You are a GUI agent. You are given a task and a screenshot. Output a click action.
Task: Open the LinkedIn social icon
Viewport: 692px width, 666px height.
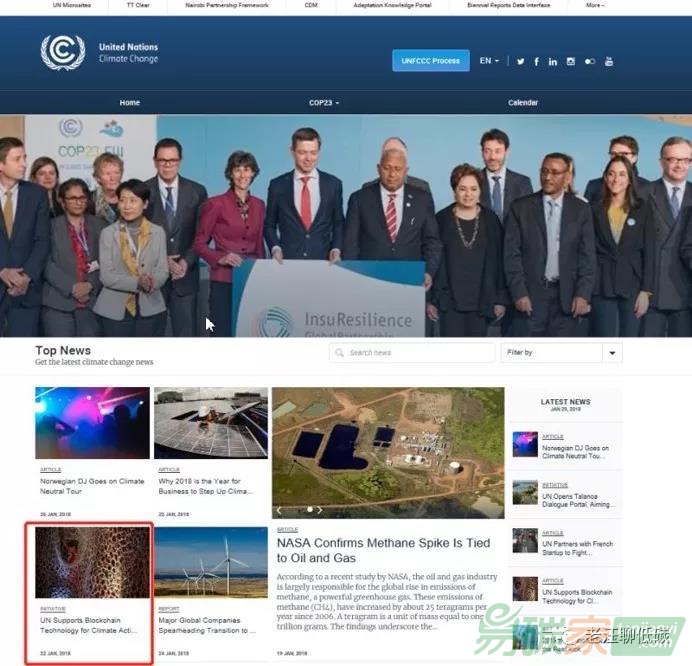pos(553,62)
